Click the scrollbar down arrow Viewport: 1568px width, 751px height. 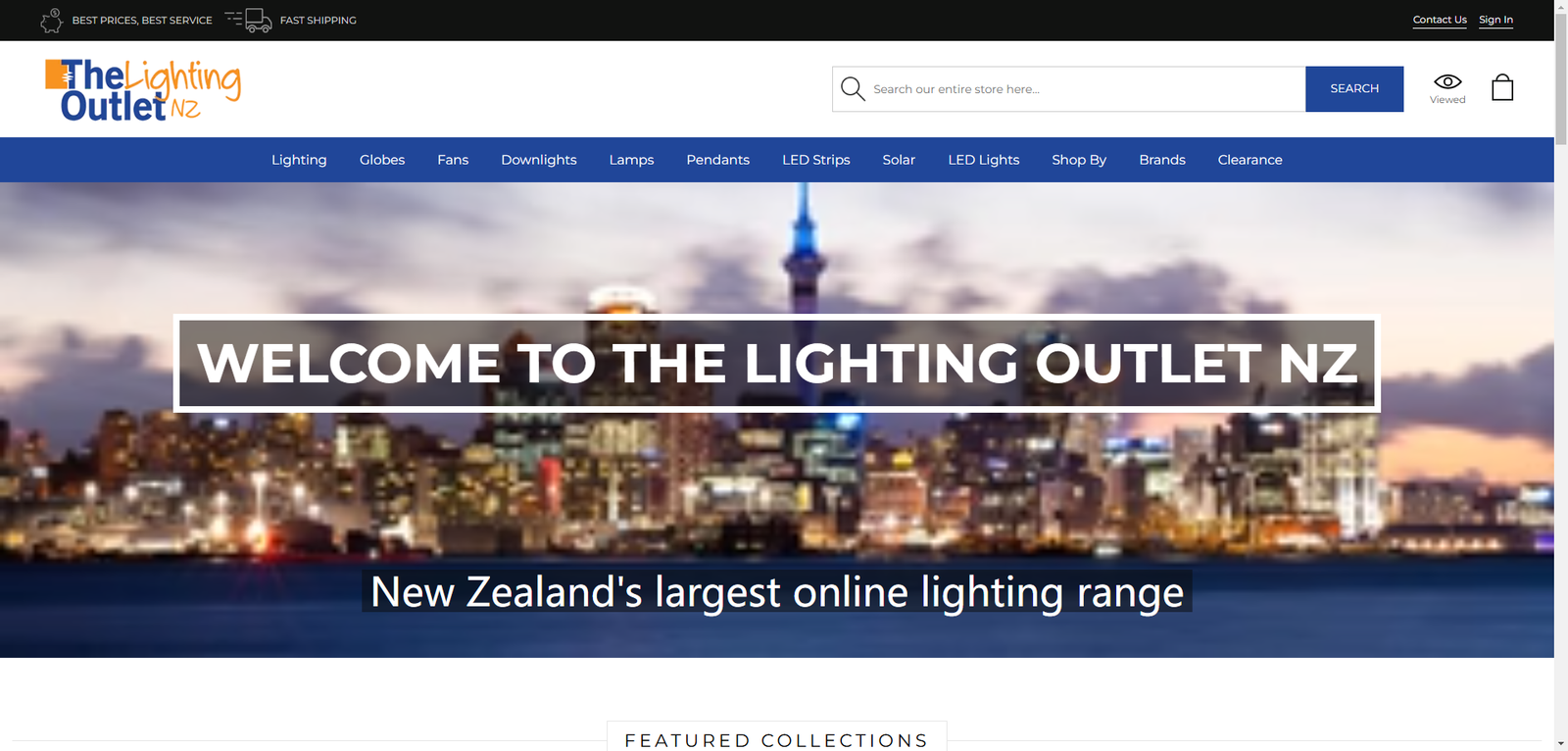[1561, 743]
